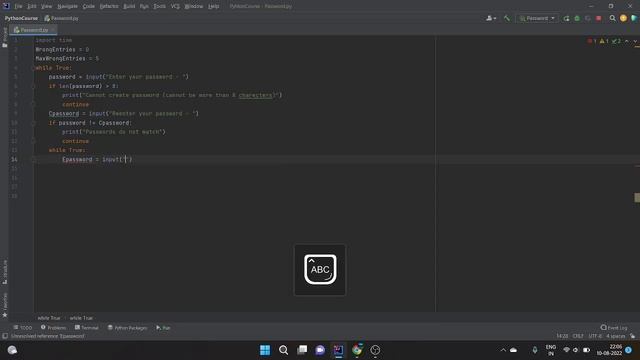Image resolution: width=640 pixels, height=360 pixels.
Task: Go to next highlighted error arrow
Action: tap(635, 41)
